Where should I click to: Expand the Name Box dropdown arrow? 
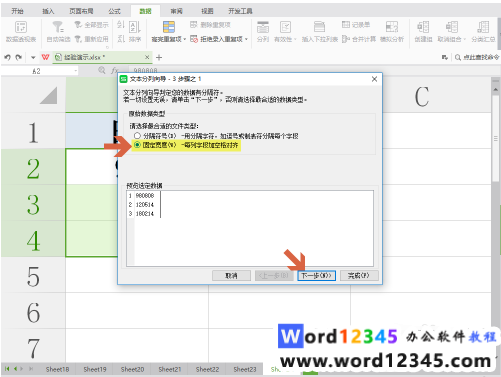76,71
